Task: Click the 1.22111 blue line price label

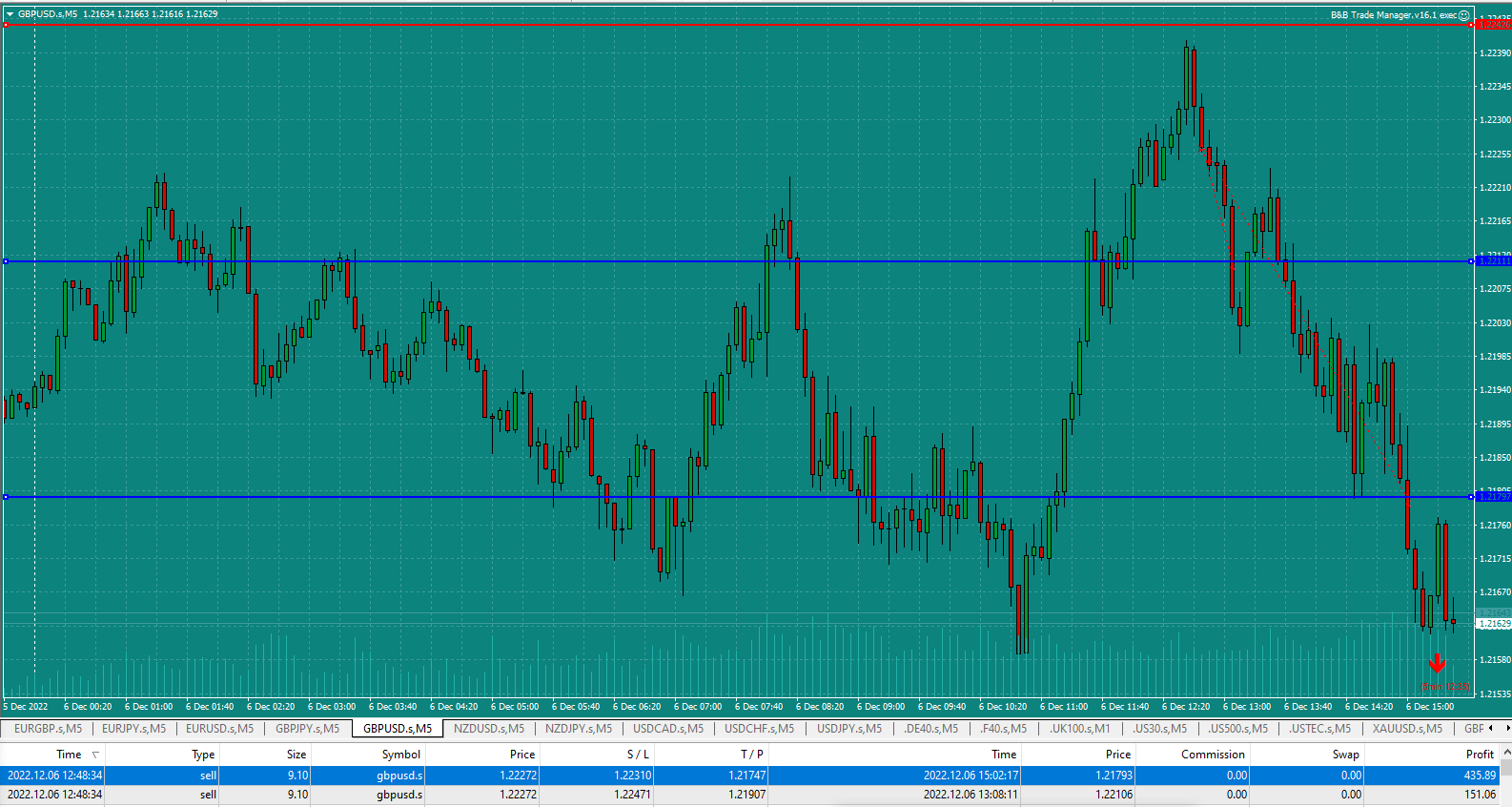Action: [x=1494, y=261]
